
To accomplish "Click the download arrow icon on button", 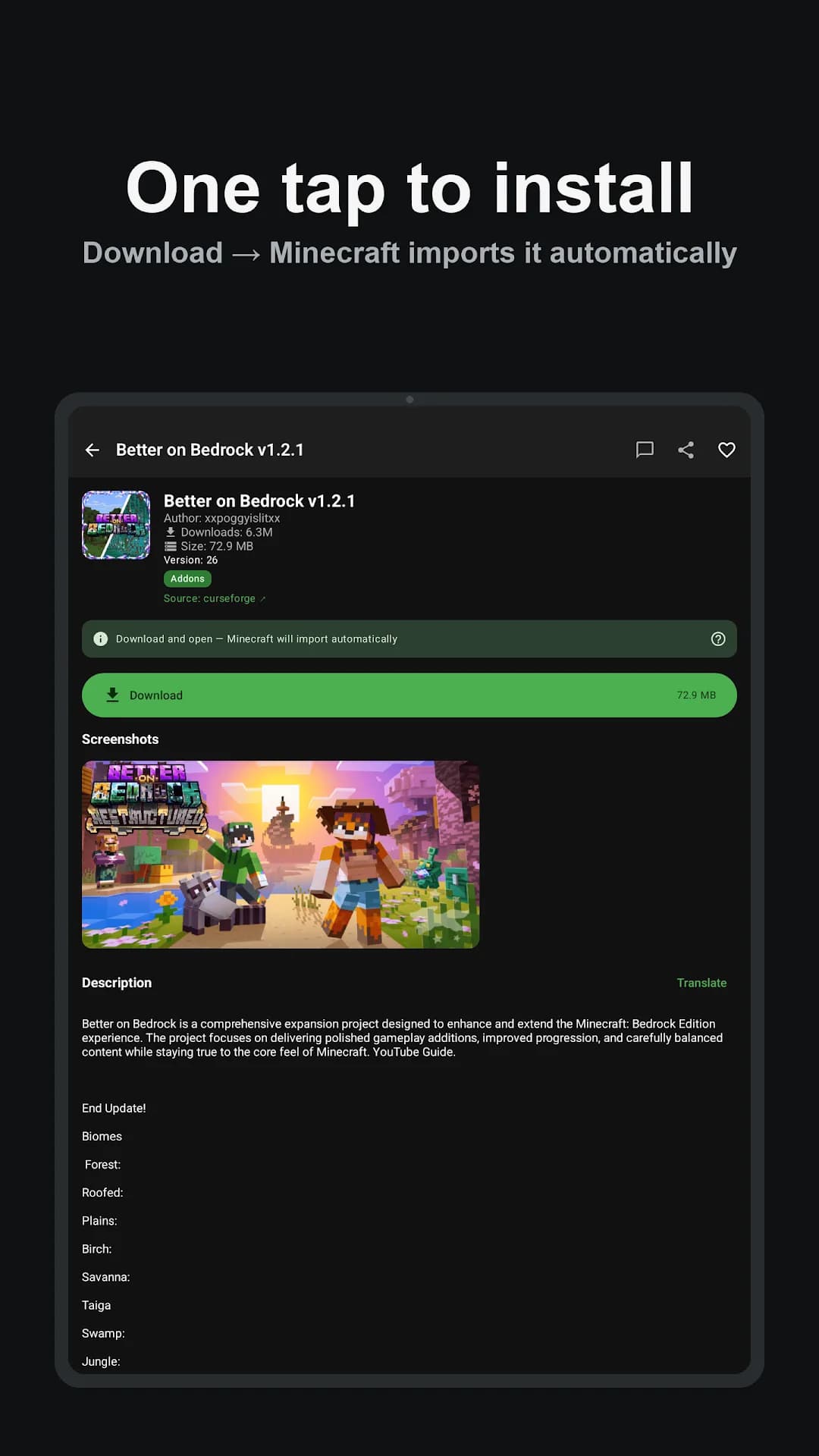I will coord(112,695).
